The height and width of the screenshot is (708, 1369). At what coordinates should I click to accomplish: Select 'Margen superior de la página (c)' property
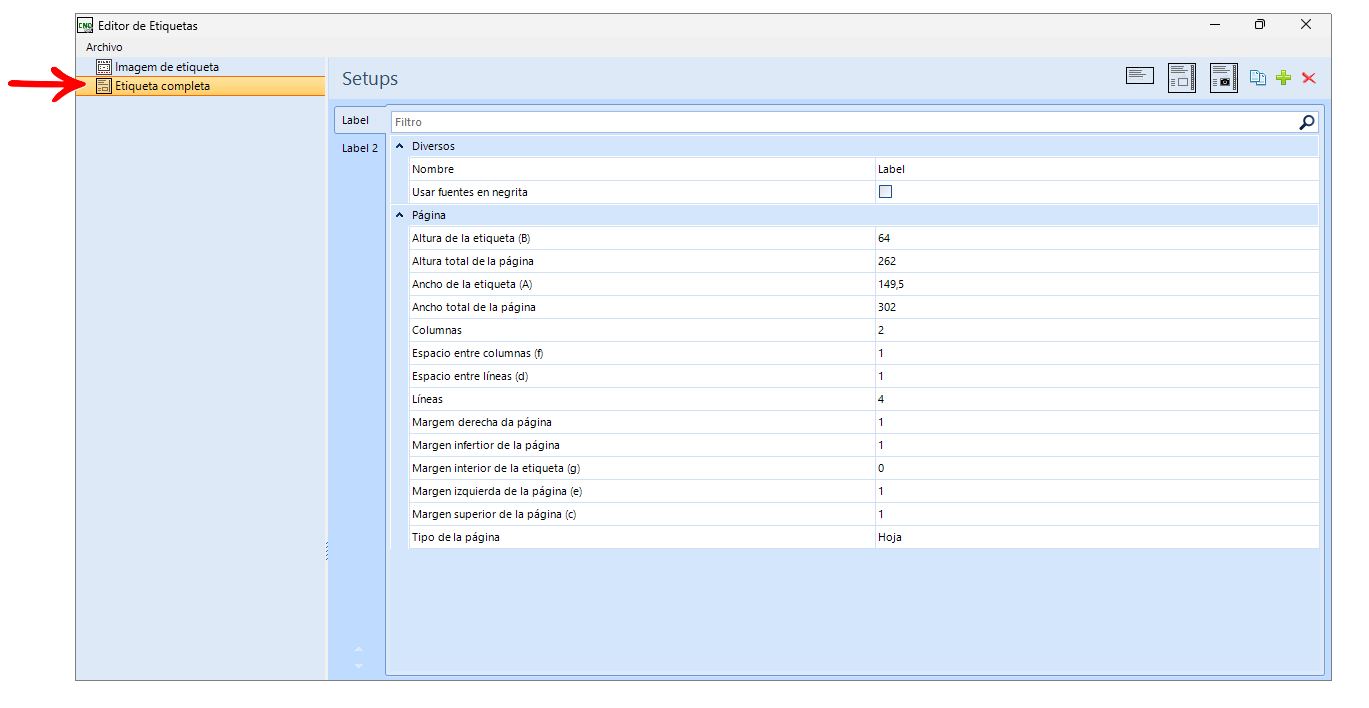tap(494, 514)
